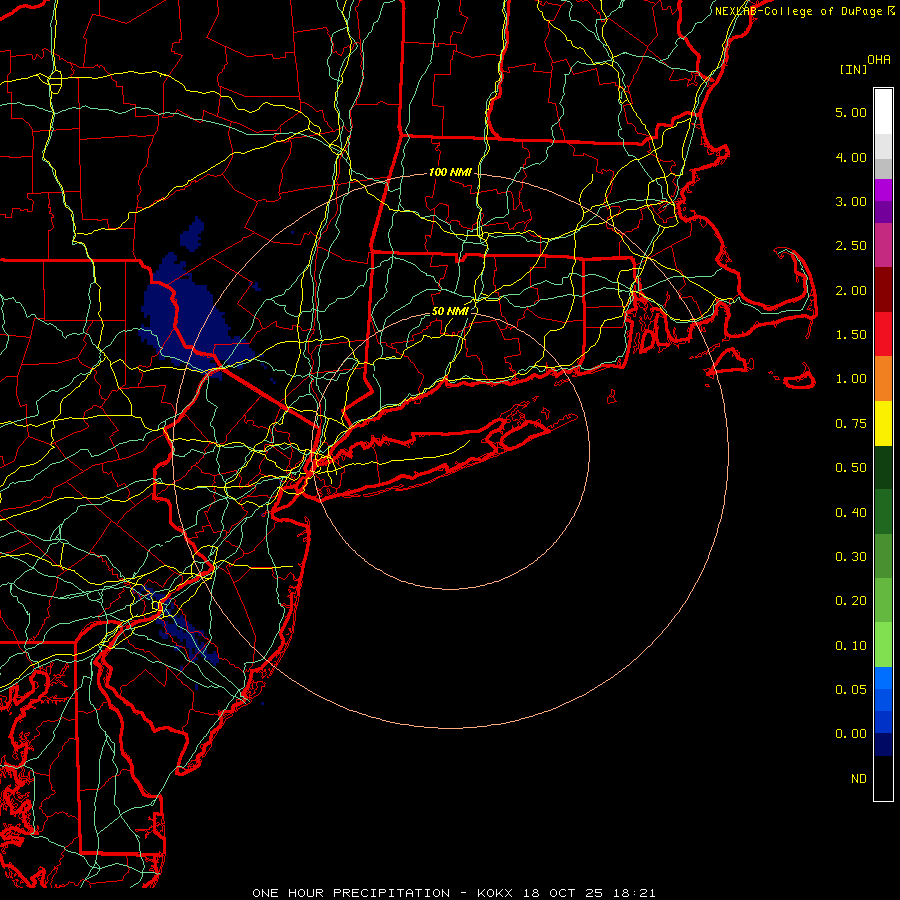900x900 pixels.
Task: Click the 1.50 legend value
Action: click(851, 335)
